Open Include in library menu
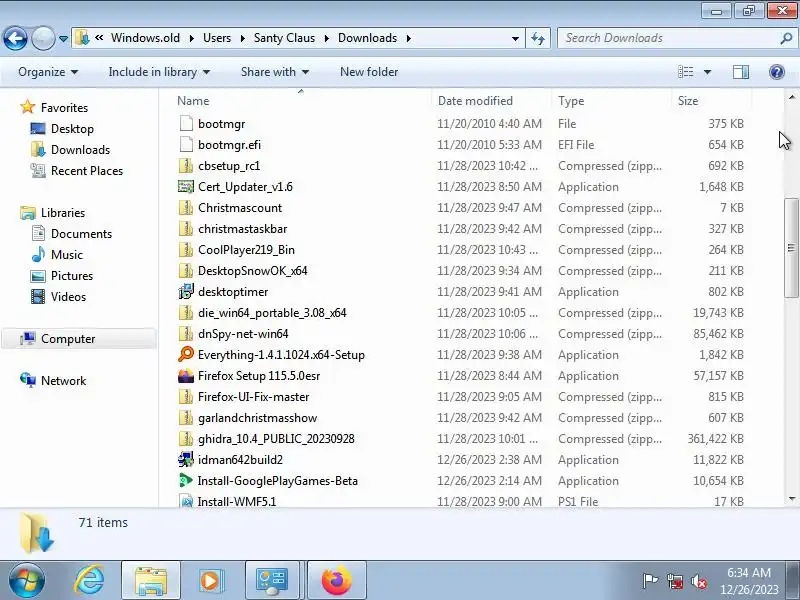Image resolution: width=800 pixels, height=600 pixels. tap(159, 72)
